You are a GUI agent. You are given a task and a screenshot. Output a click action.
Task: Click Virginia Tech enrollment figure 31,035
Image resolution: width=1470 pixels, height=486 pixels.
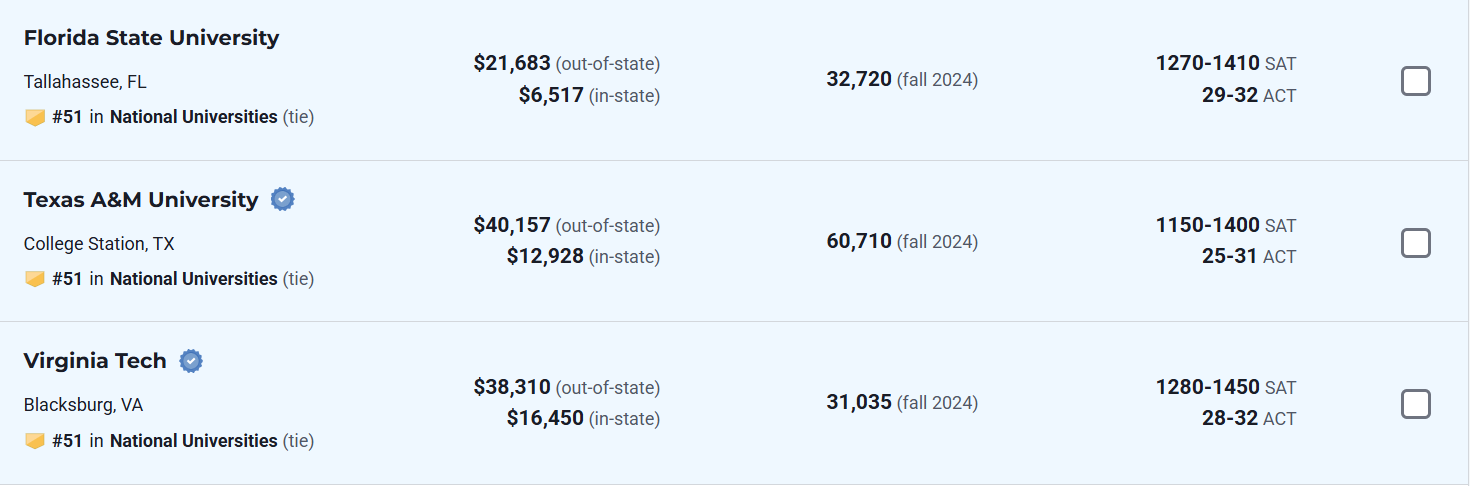pos(859,402)
